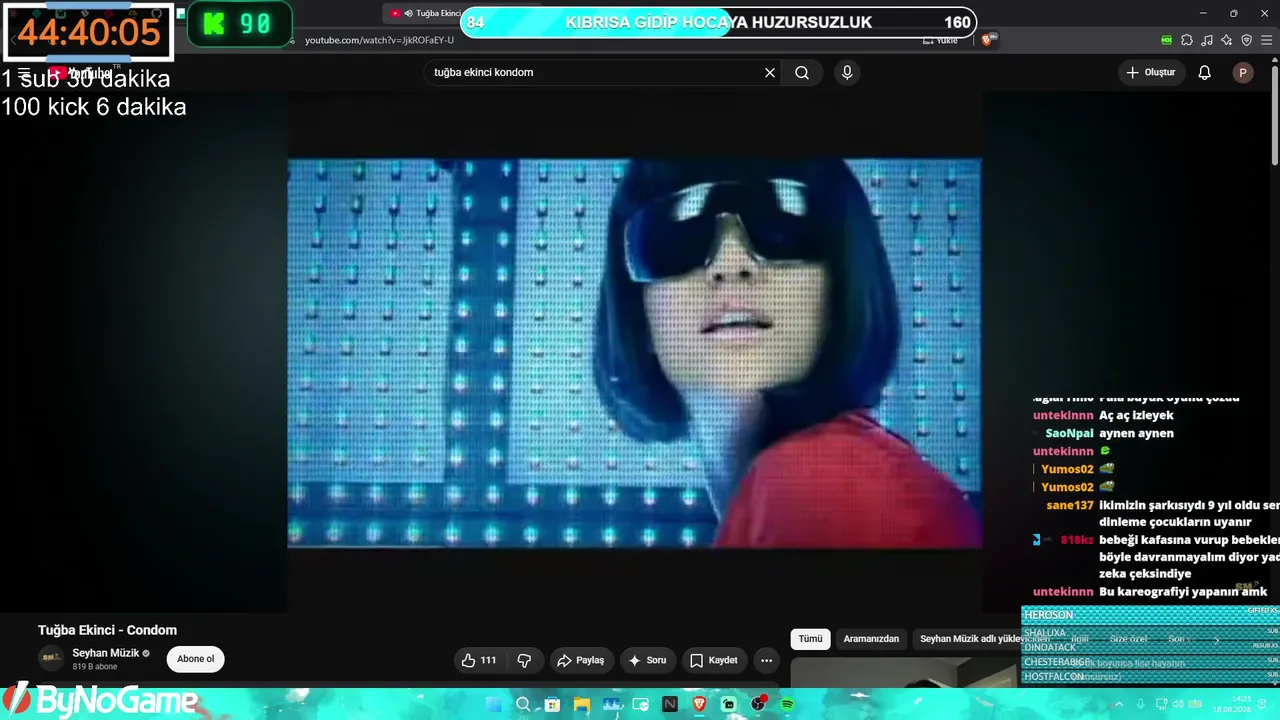Start voice search with the microphone icon
1280x720 pixels.
(x=847, y=72)
